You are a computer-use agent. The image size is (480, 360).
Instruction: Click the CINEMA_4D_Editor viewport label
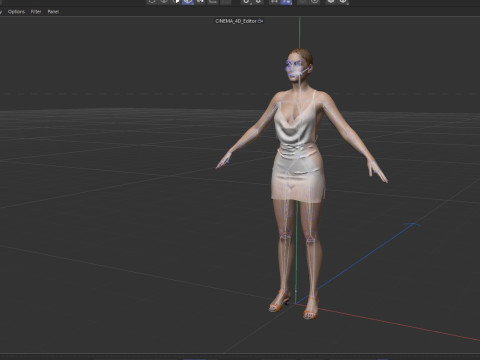pyautogui.click(x=236, y=21)
